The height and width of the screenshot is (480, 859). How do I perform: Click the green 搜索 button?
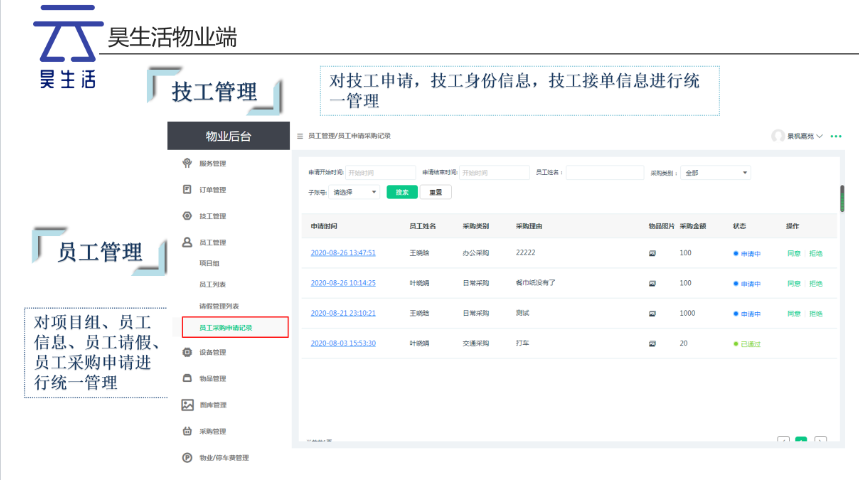[x=401, y=192]
